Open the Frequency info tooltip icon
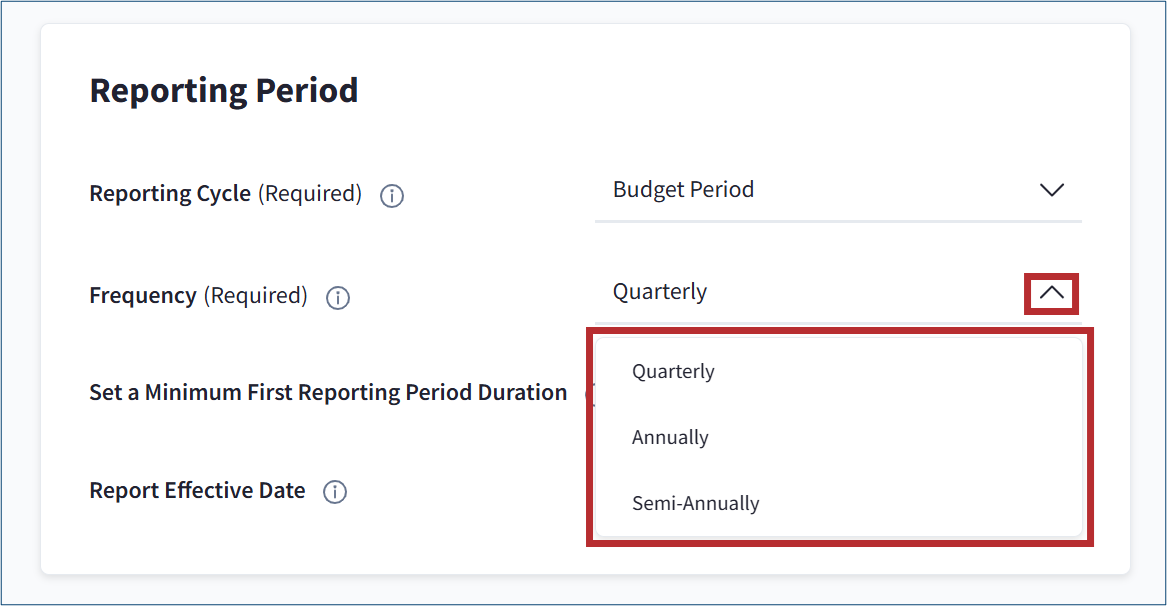This screenshot has width=1167, height=606. coord(338,298)
